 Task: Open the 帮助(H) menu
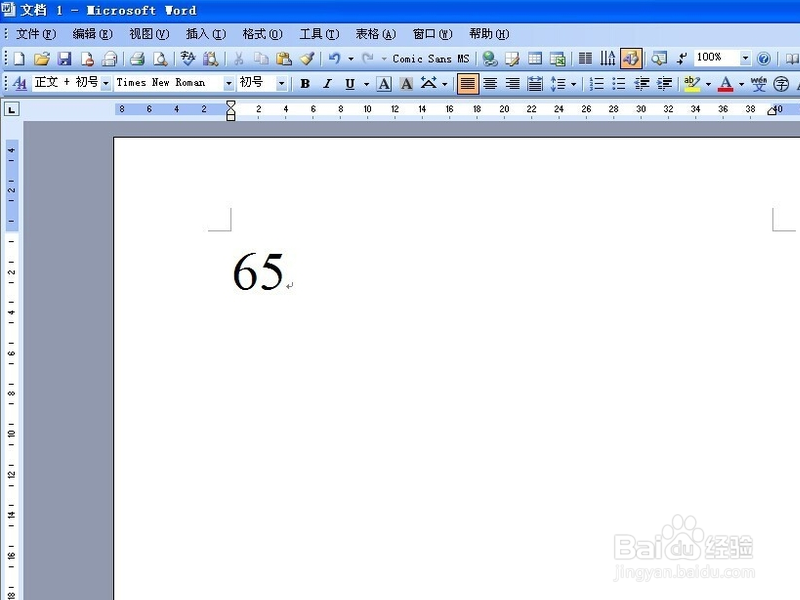489,34
